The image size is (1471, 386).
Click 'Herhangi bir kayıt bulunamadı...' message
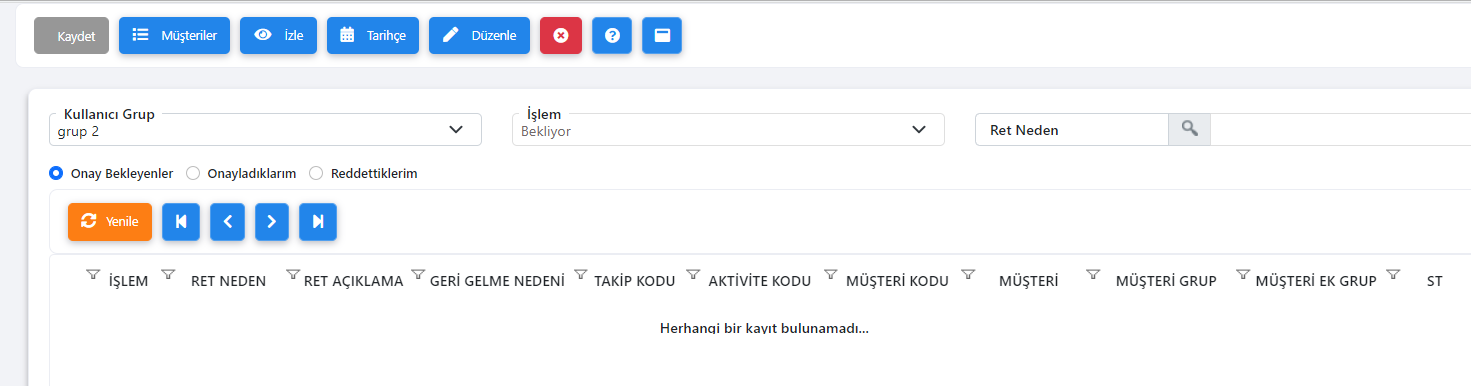764,328
